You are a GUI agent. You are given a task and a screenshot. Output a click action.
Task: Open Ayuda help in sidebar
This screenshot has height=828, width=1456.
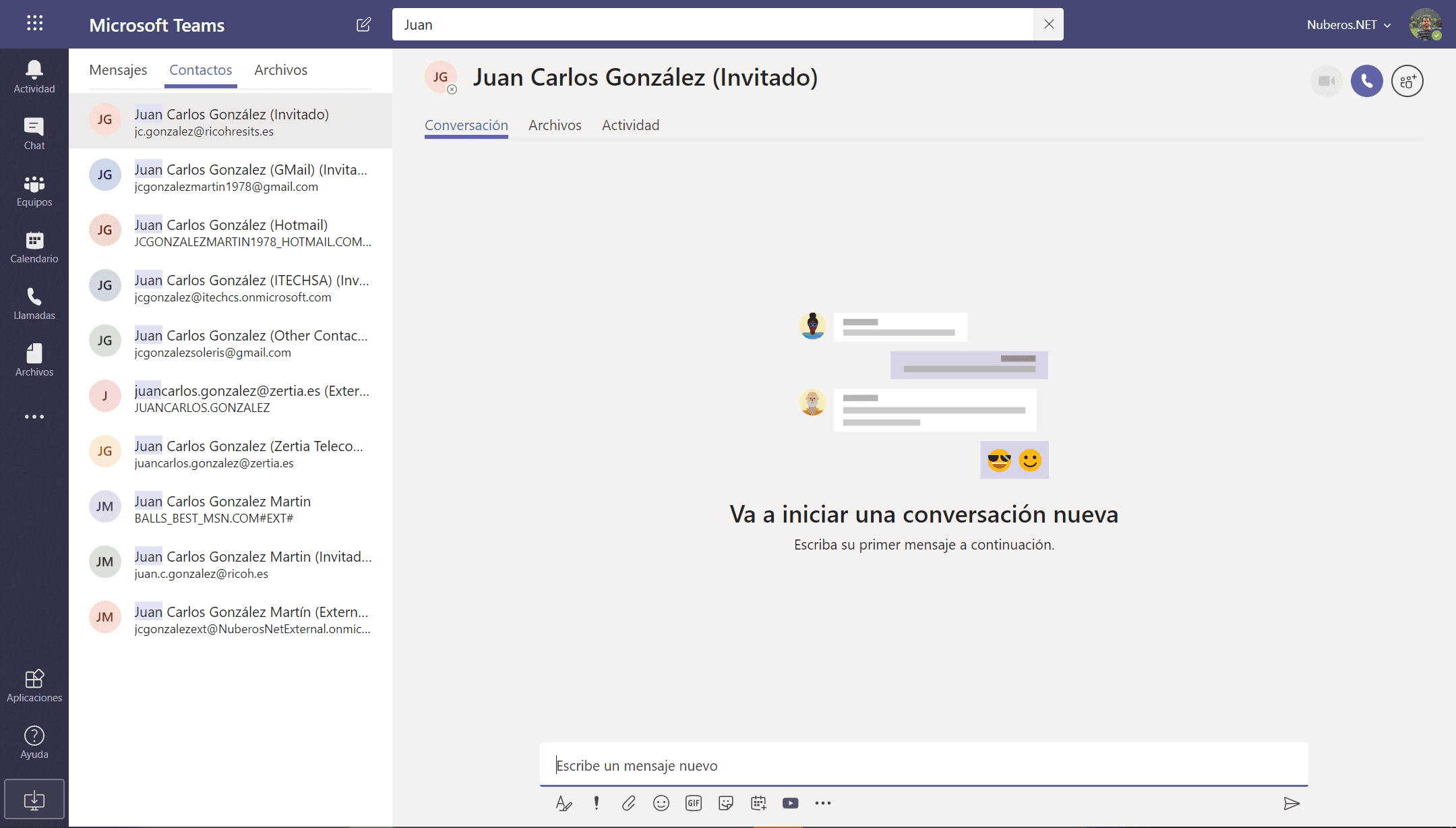(34, 742)
